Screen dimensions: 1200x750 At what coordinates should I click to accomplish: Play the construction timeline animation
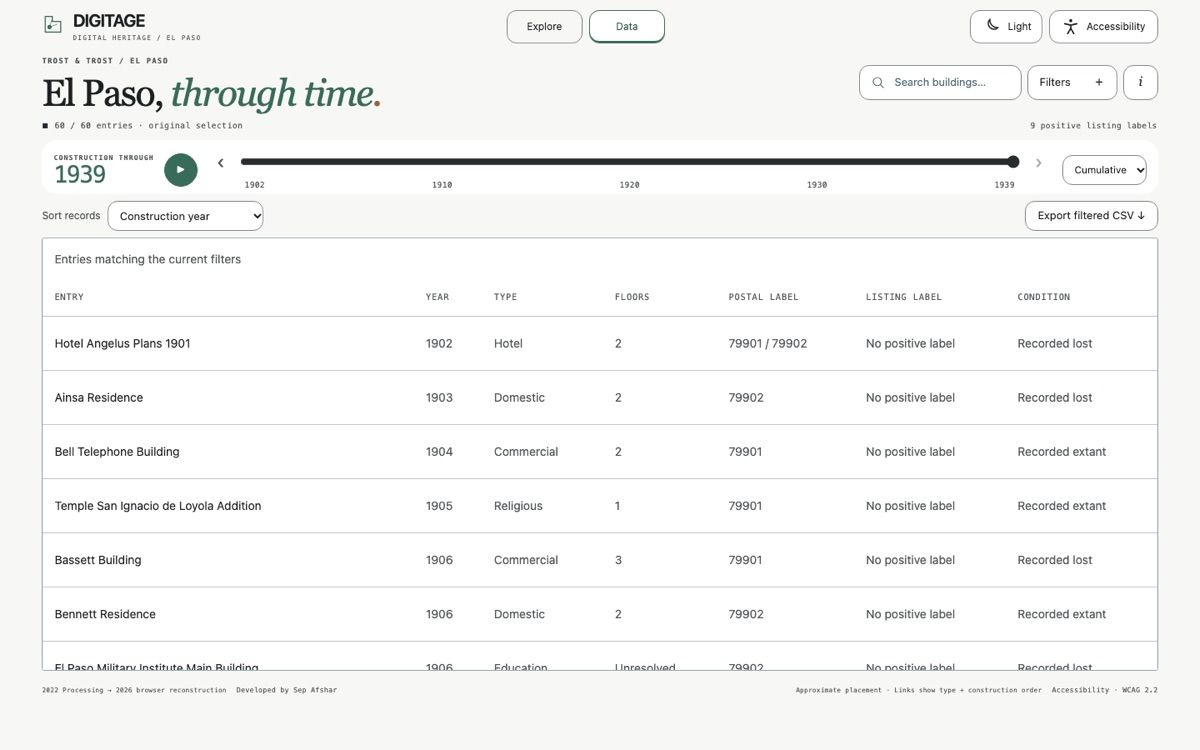click(x=181, y=170)
